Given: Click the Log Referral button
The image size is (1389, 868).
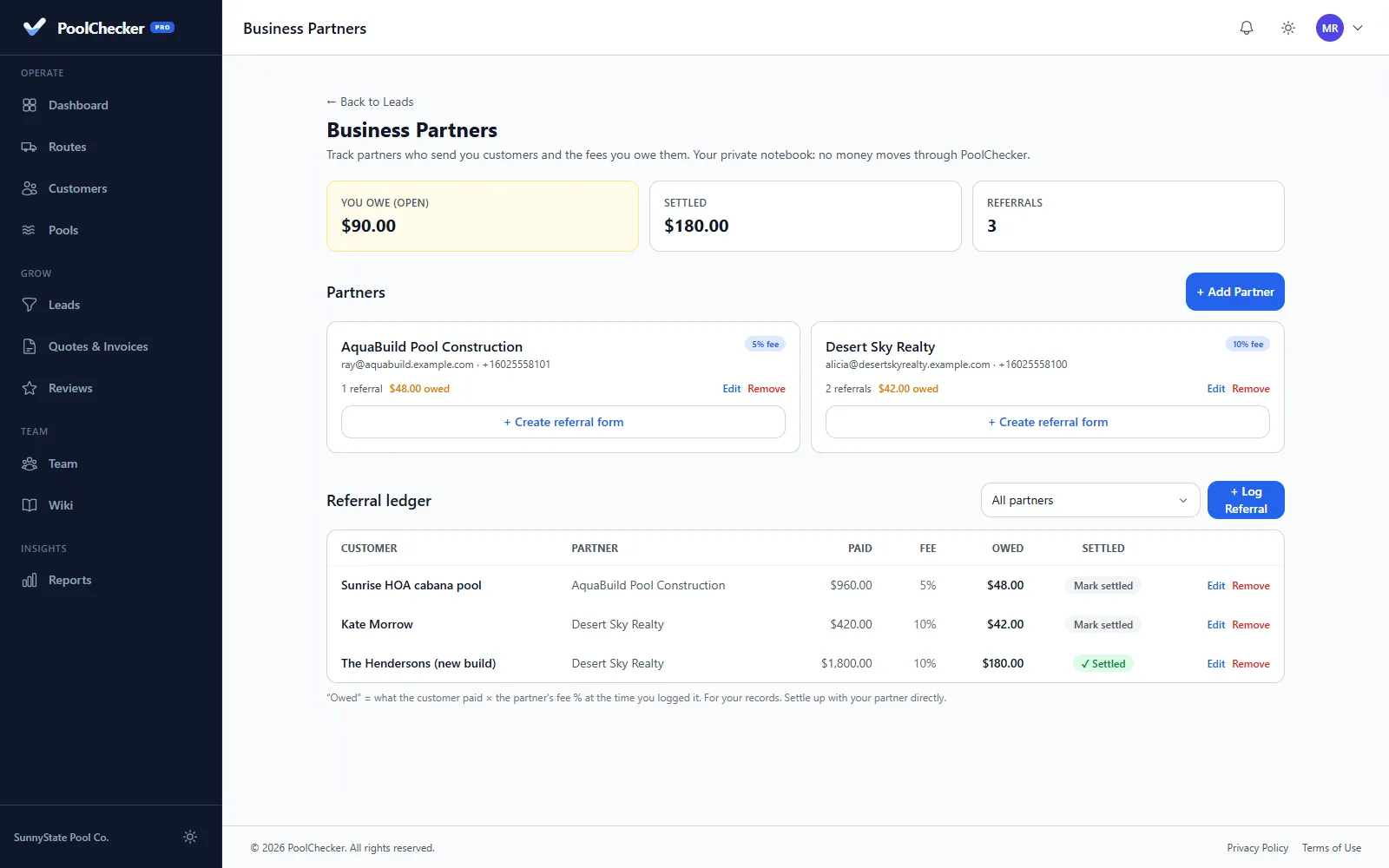Looking at the screenshot, I should [1246, 500].
